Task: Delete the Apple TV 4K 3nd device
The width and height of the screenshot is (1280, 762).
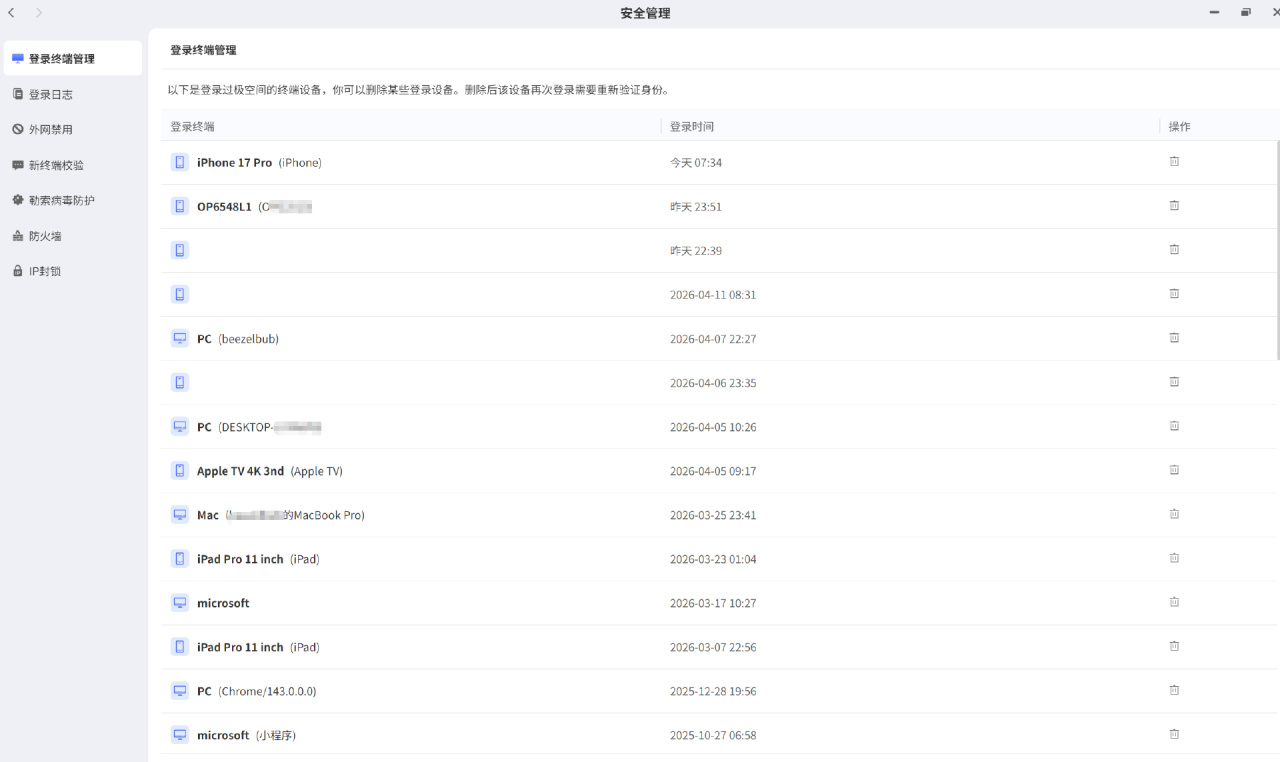Action: [x=1174, y=469]
